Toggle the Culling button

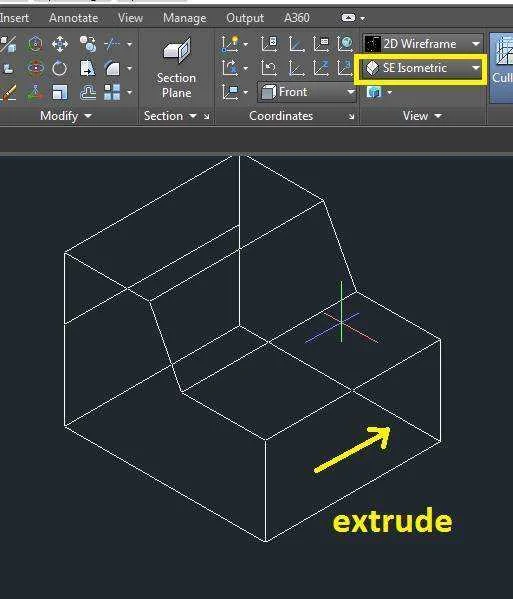[x=503, y=67]
